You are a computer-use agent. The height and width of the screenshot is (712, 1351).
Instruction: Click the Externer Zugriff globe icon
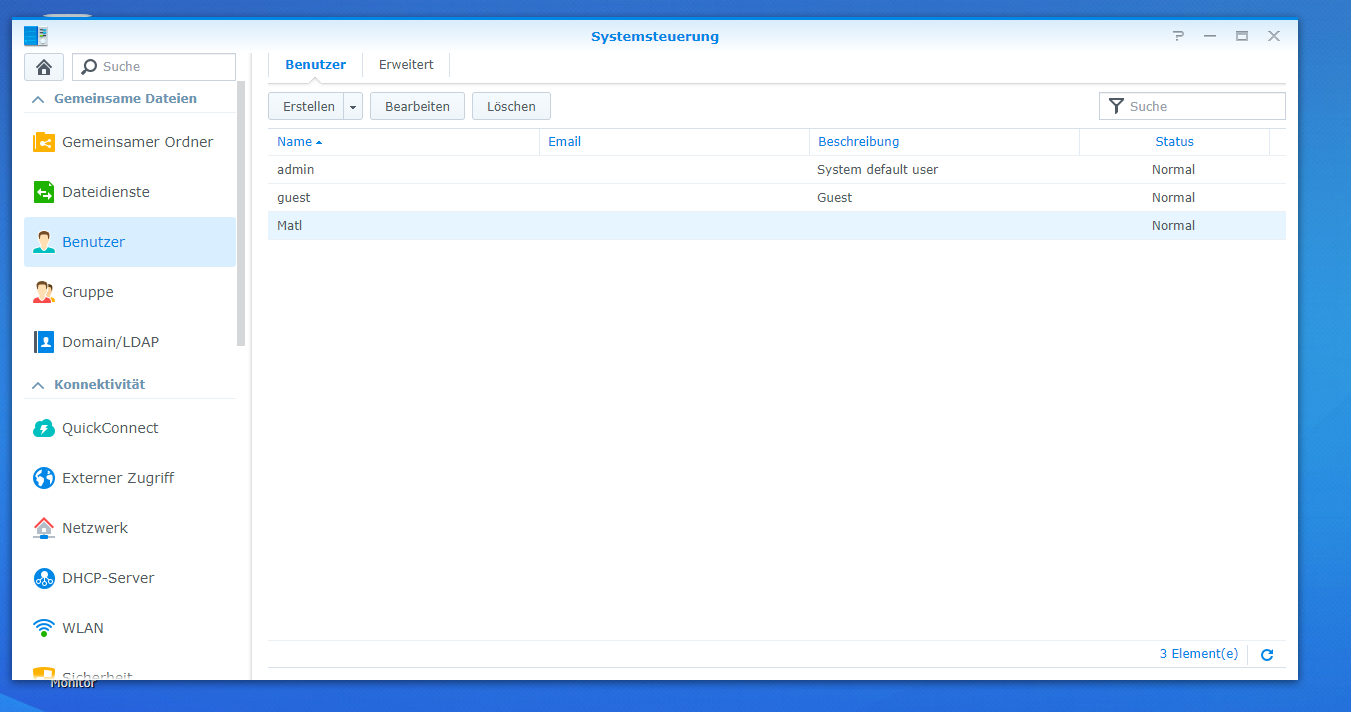point(44,478)
